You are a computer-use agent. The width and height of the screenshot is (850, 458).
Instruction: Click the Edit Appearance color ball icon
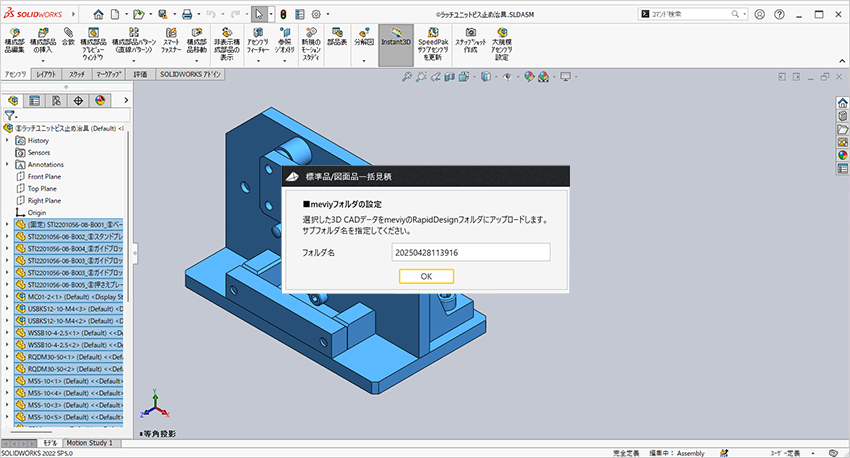click(x=529, y=77)
